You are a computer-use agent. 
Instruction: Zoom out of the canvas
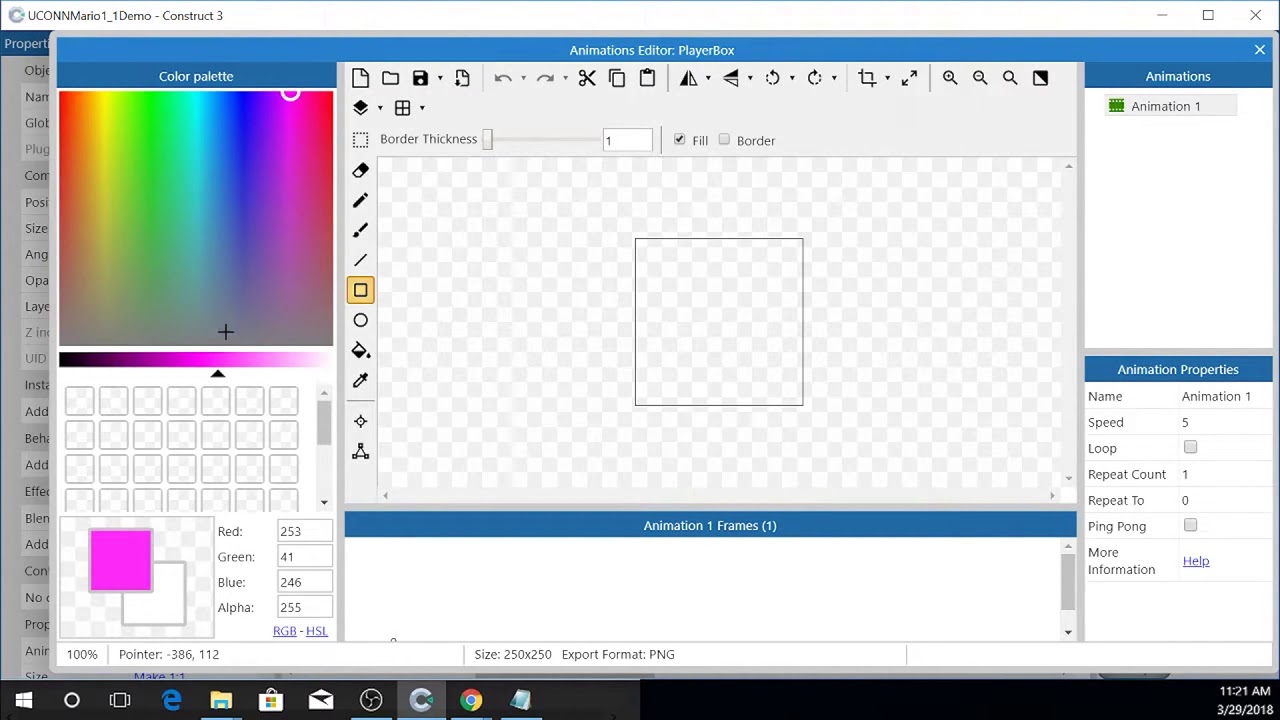point(980,78)
